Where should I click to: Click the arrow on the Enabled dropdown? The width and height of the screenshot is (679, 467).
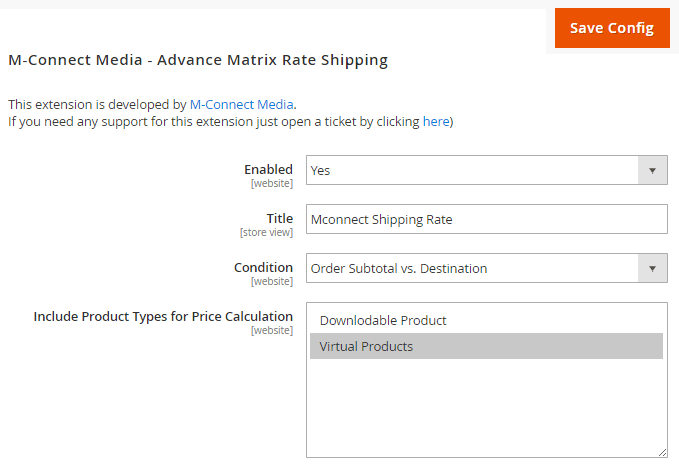652,170
